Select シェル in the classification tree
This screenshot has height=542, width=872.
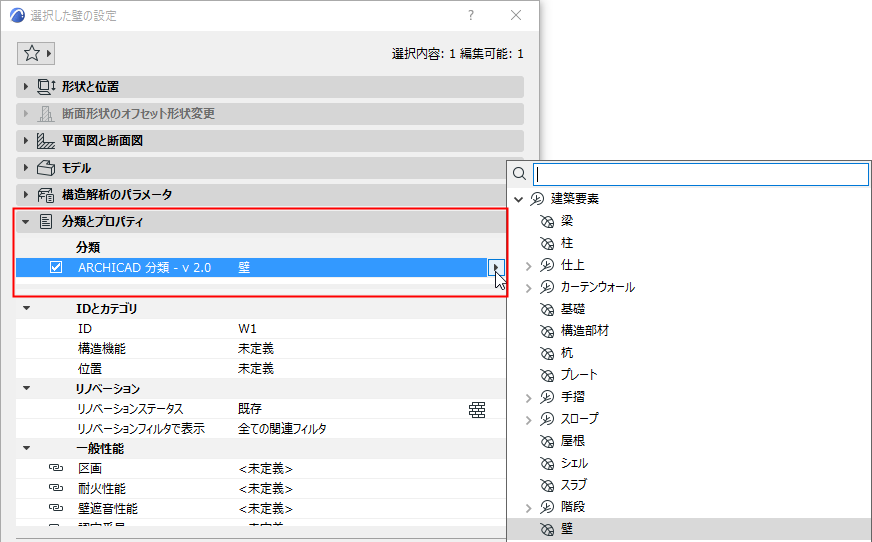[574, 463]
